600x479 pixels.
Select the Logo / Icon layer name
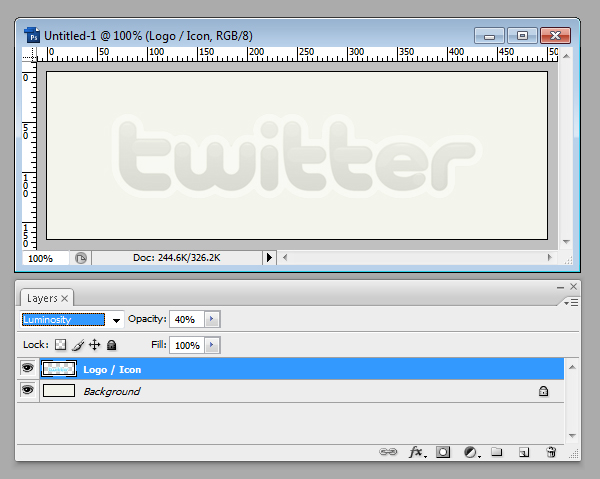112,370
